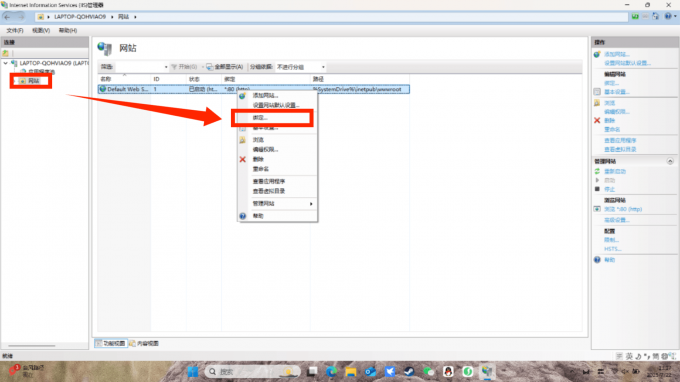Click the IIS Manager icon on the taskbar
The width and height of the screenshot is (680, 382).
pyautogui.click(x=487, y=372)
